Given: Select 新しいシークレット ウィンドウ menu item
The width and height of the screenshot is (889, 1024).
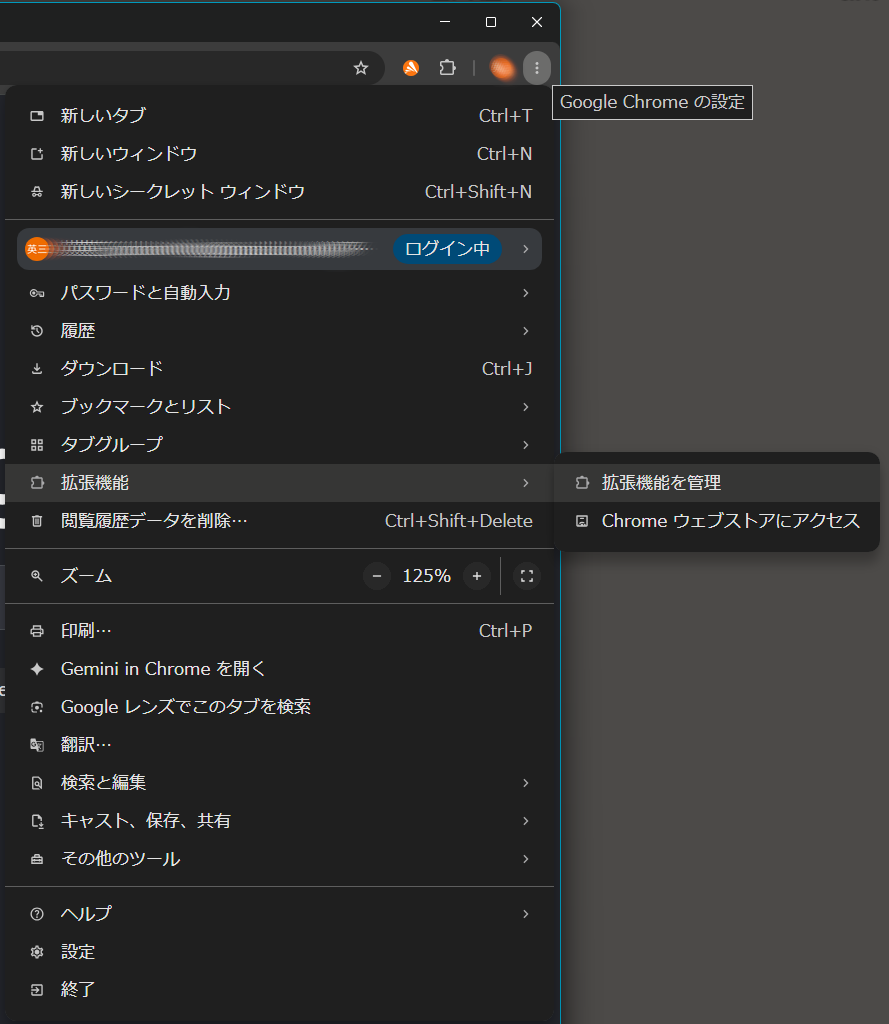Looking at the screenshot, I should [280, 192].
